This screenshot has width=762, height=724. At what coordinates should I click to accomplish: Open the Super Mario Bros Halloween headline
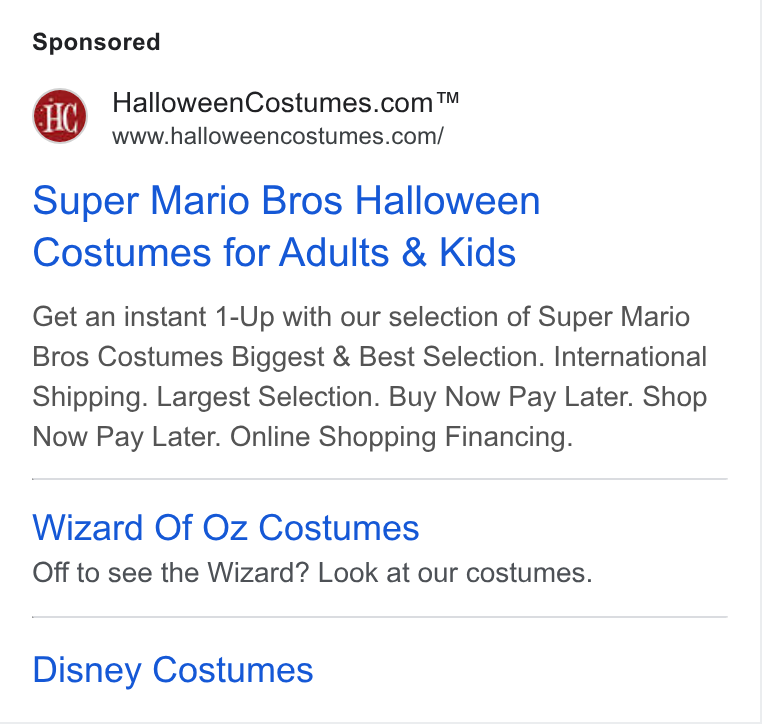click(286, 200)
